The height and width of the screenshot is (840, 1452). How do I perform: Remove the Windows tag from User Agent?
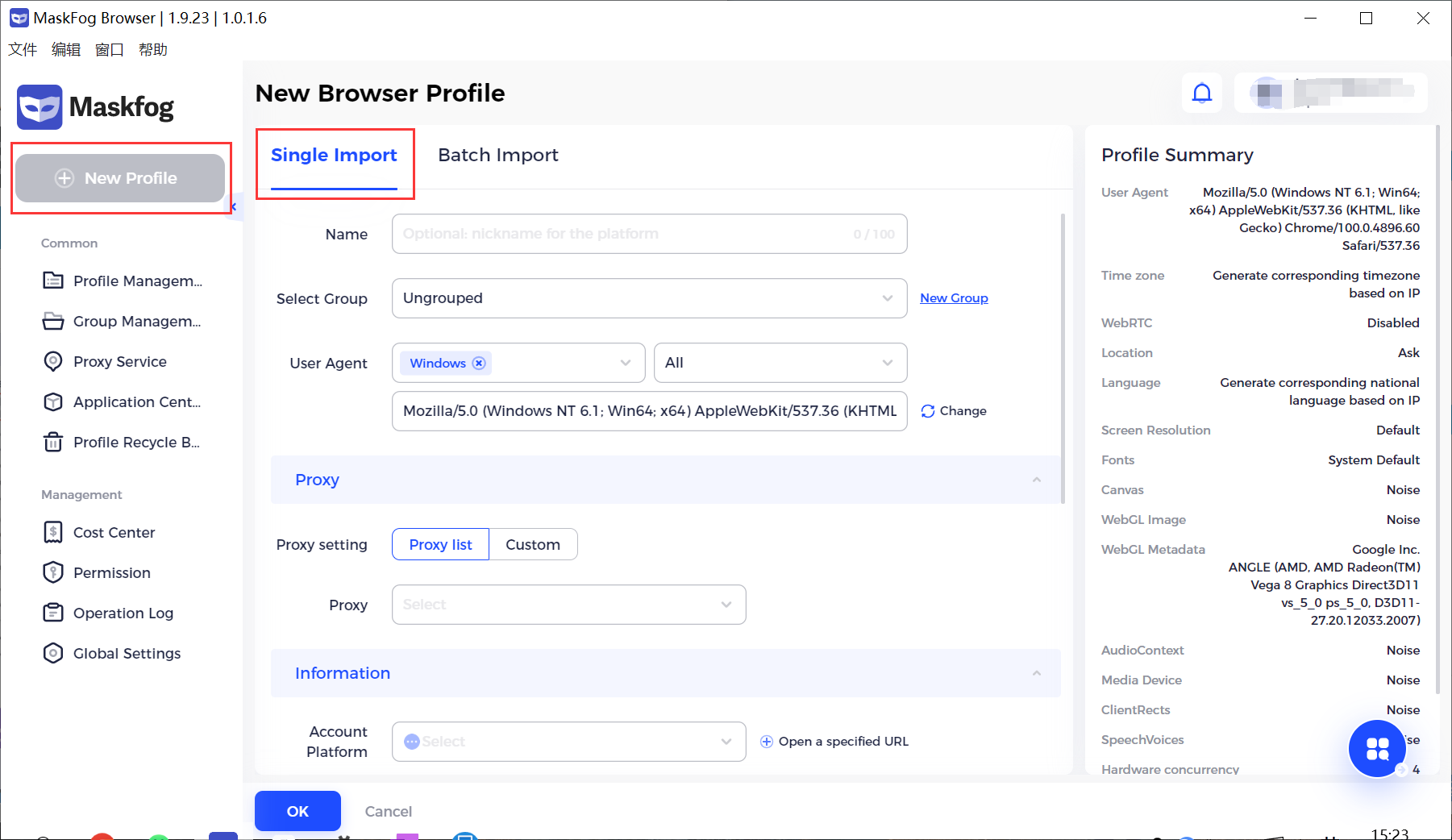pyautogui.click(x=479, y=363)
